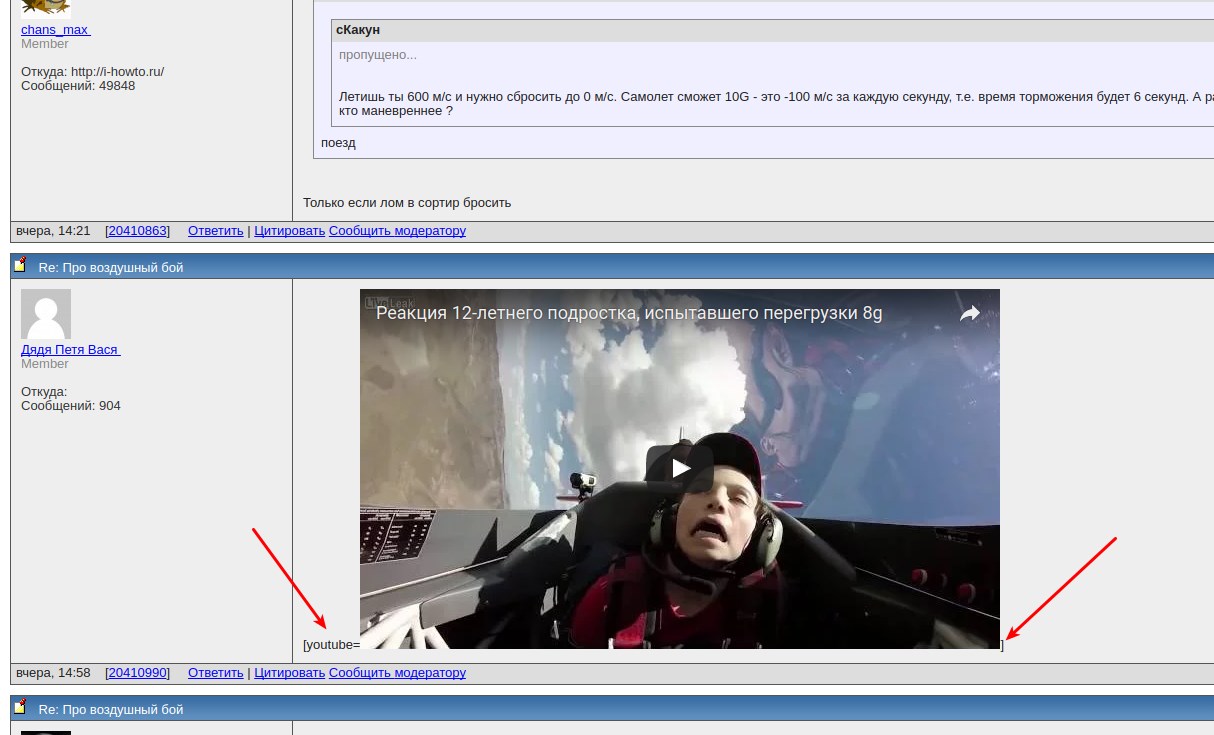1214x735 pixels.
Task: Quote Дядя Петя Вася's video post
Action: pos(289,673)
